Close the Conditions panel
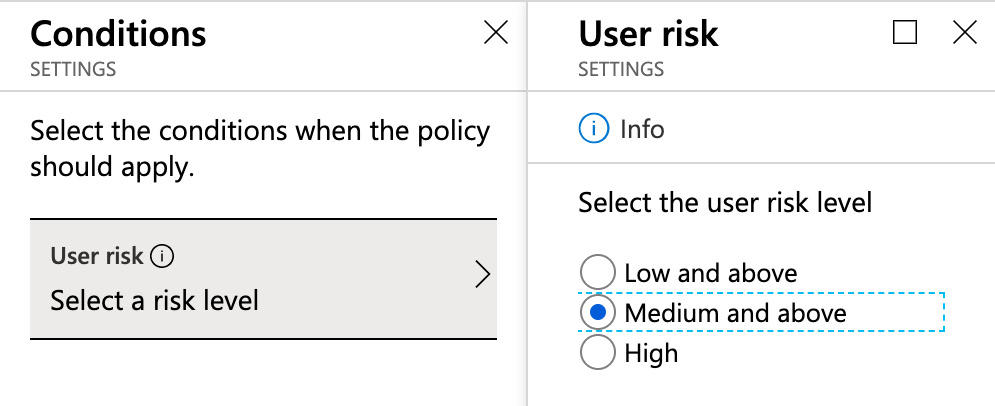Image resolution: width=995 pixels, height=406 pixels. tap(495, 33)
